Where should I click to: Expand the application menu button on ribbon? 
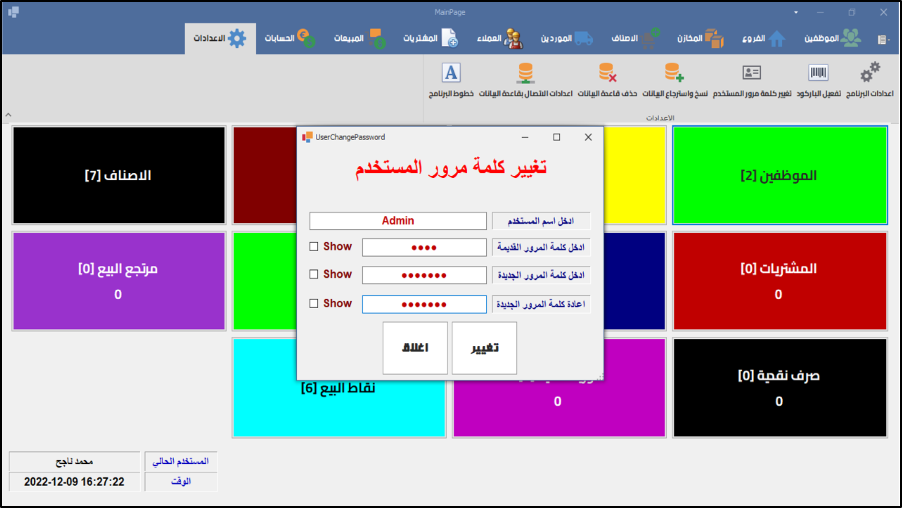883,39
